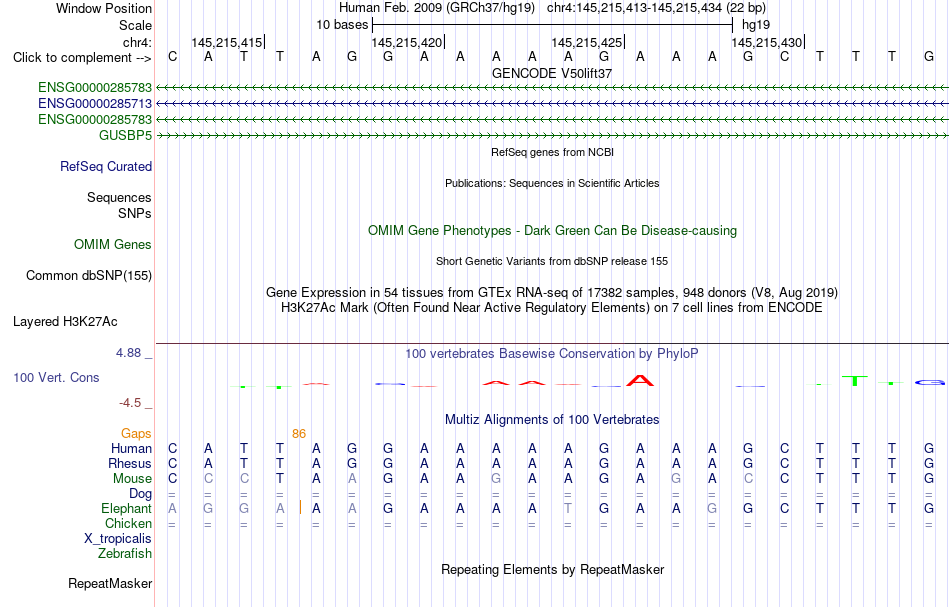Click the H3K27Ac Mark ENCODE track title
This screenshot has width=950, height=607.
[x=552, y=308]
